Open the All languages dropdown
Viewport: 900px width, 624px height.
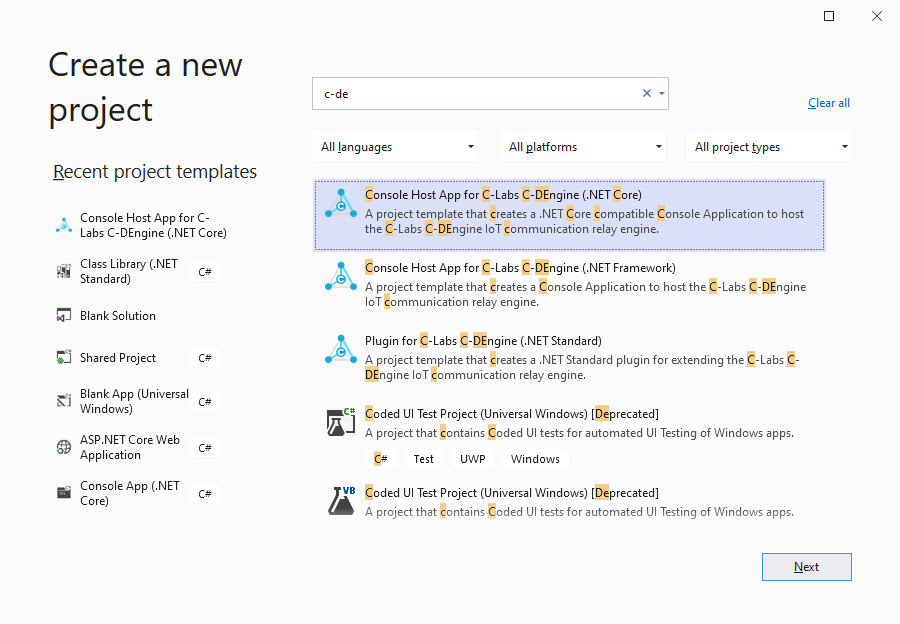point(396,147)
